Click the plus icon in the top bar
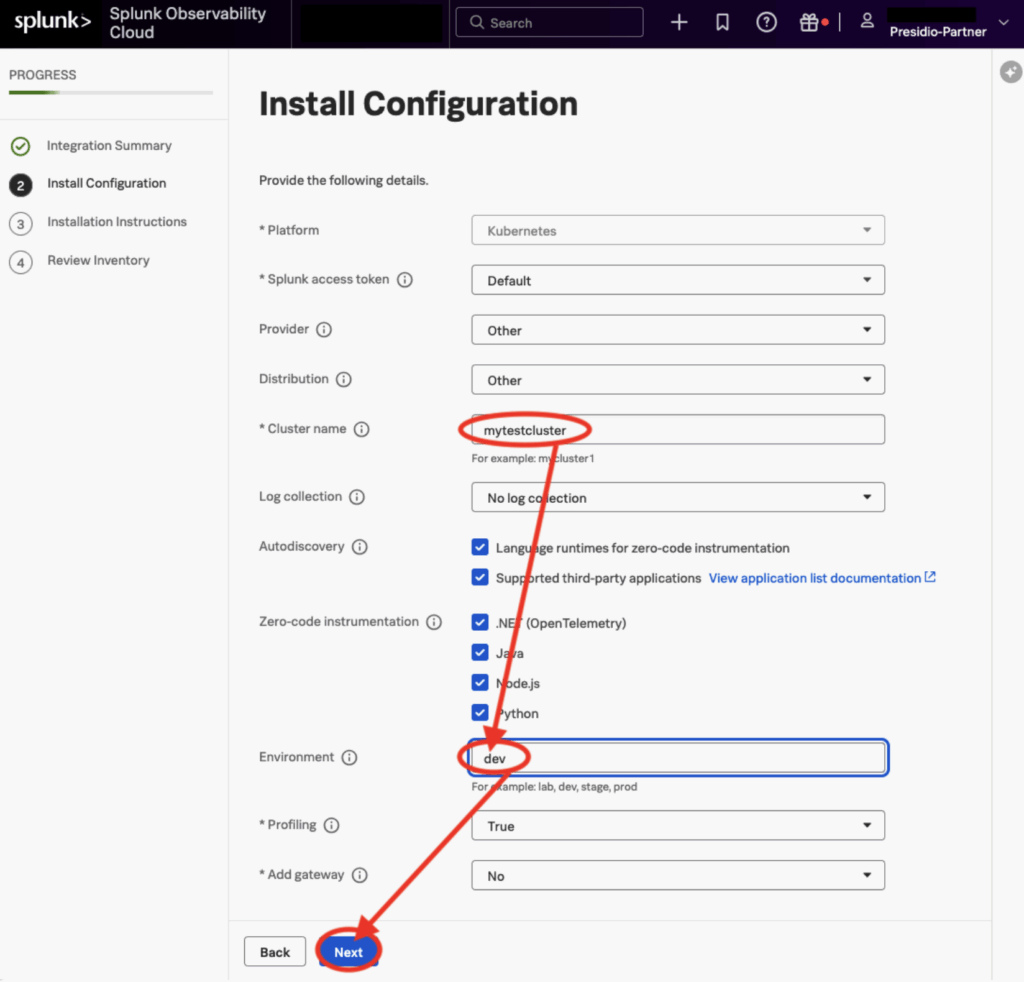 [678, 21]
